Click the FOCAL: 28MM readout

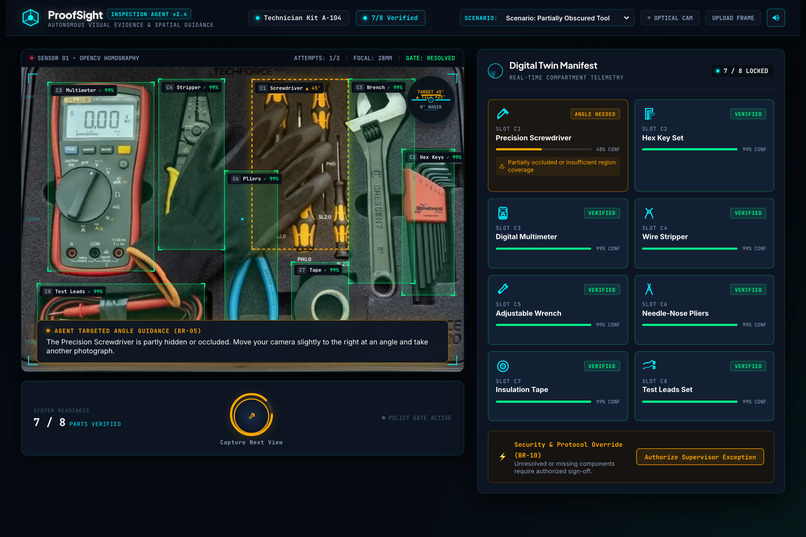373,58
